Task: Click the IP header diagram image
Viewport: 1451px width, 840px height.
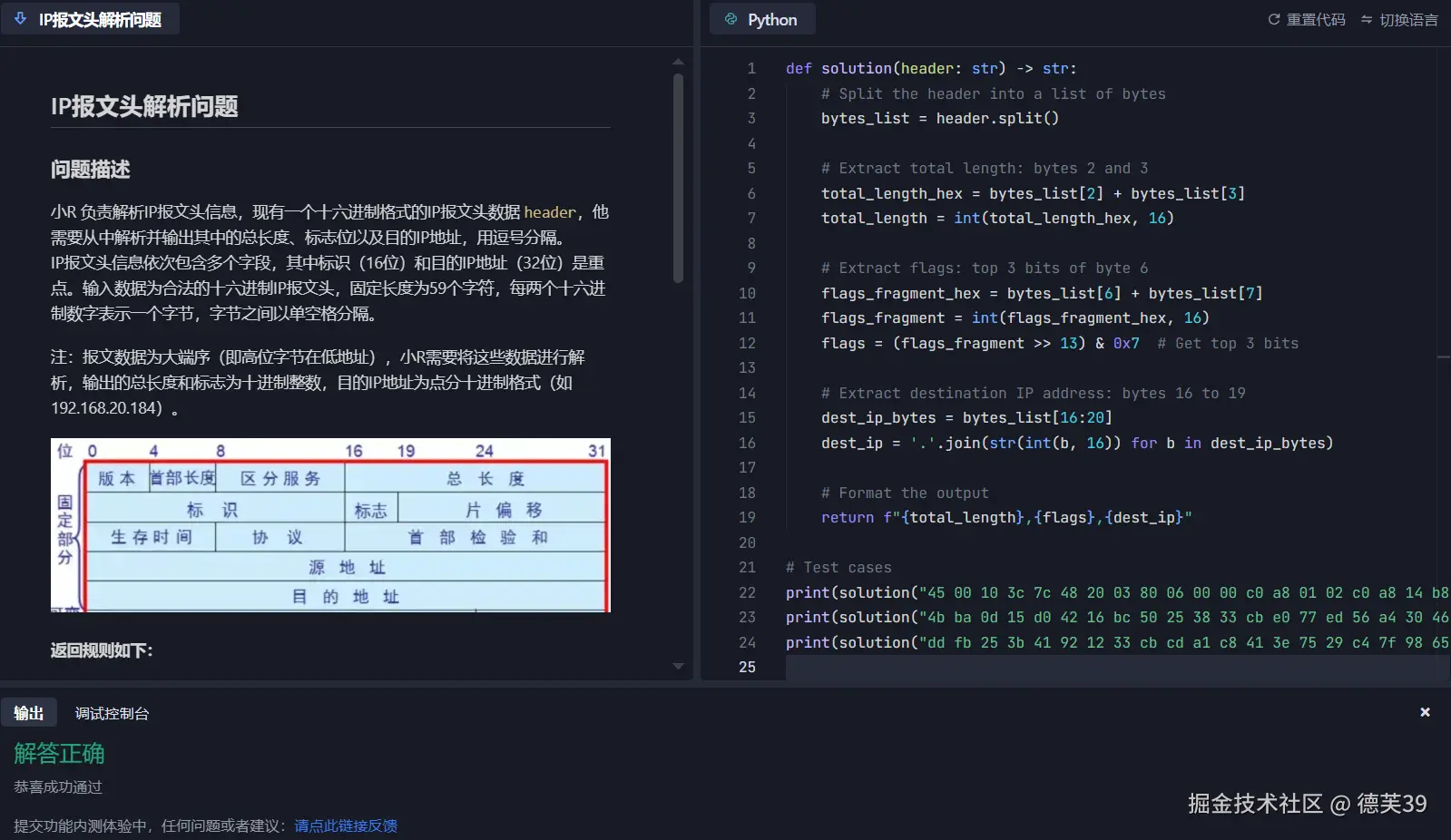Action: point(330,525)
